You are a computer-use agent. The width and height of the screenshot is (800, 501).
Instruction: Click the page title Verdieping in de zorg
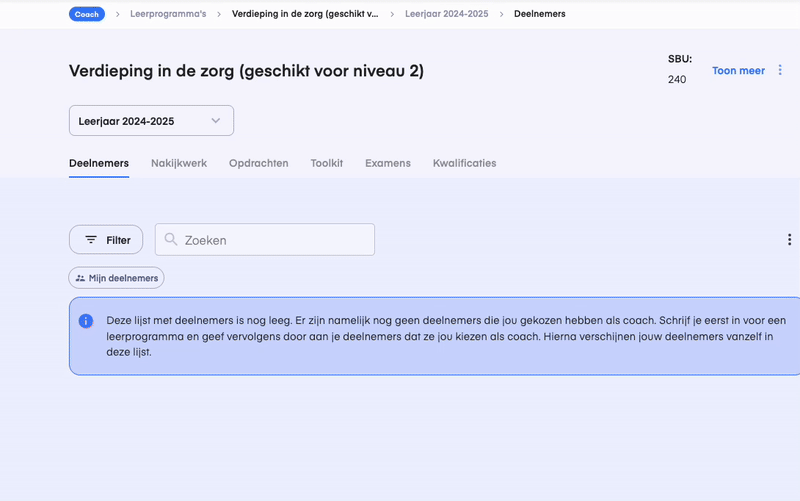point(246,71)
